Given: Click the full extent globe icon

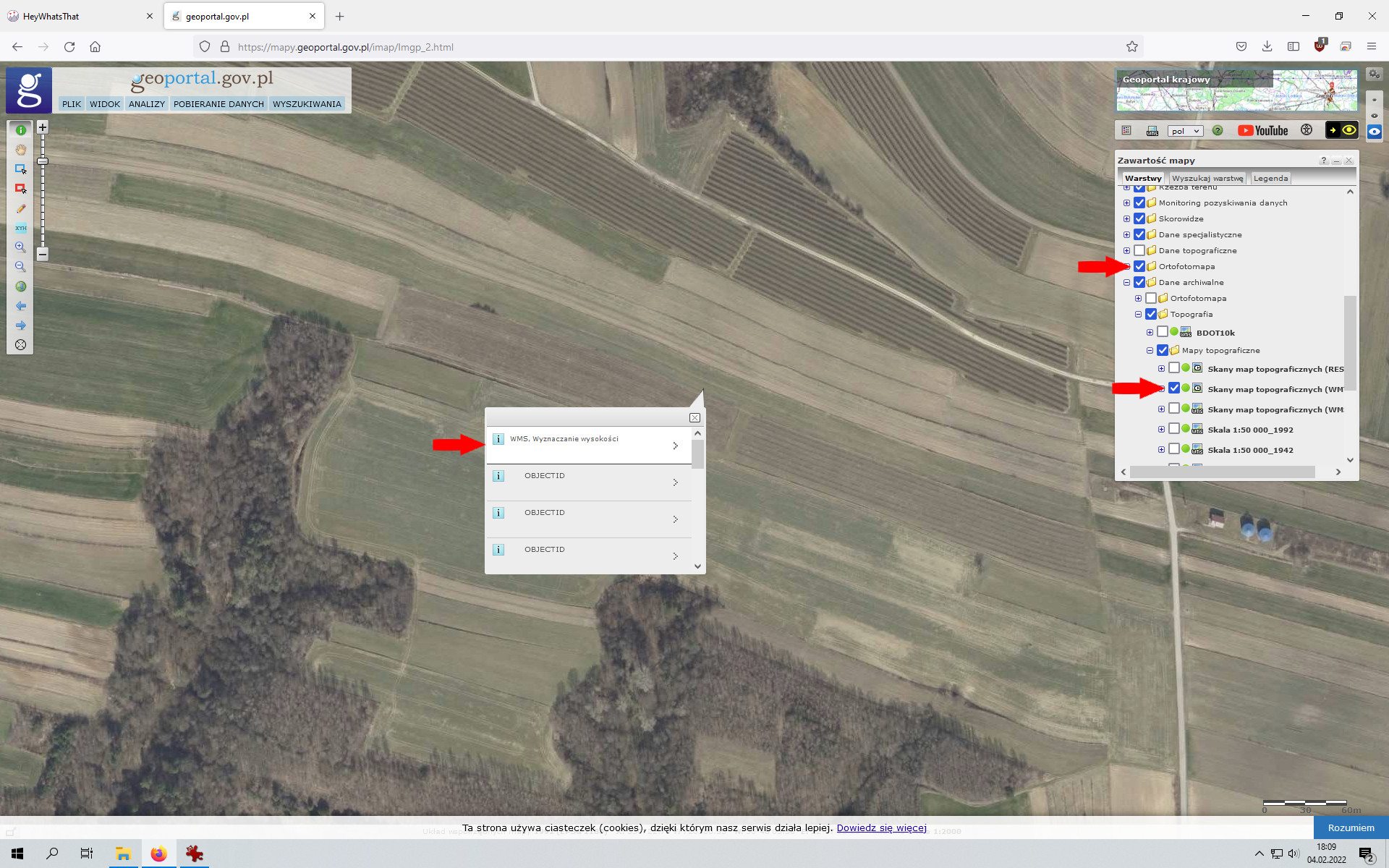Looking at the screenshot, I should point(20,286).
